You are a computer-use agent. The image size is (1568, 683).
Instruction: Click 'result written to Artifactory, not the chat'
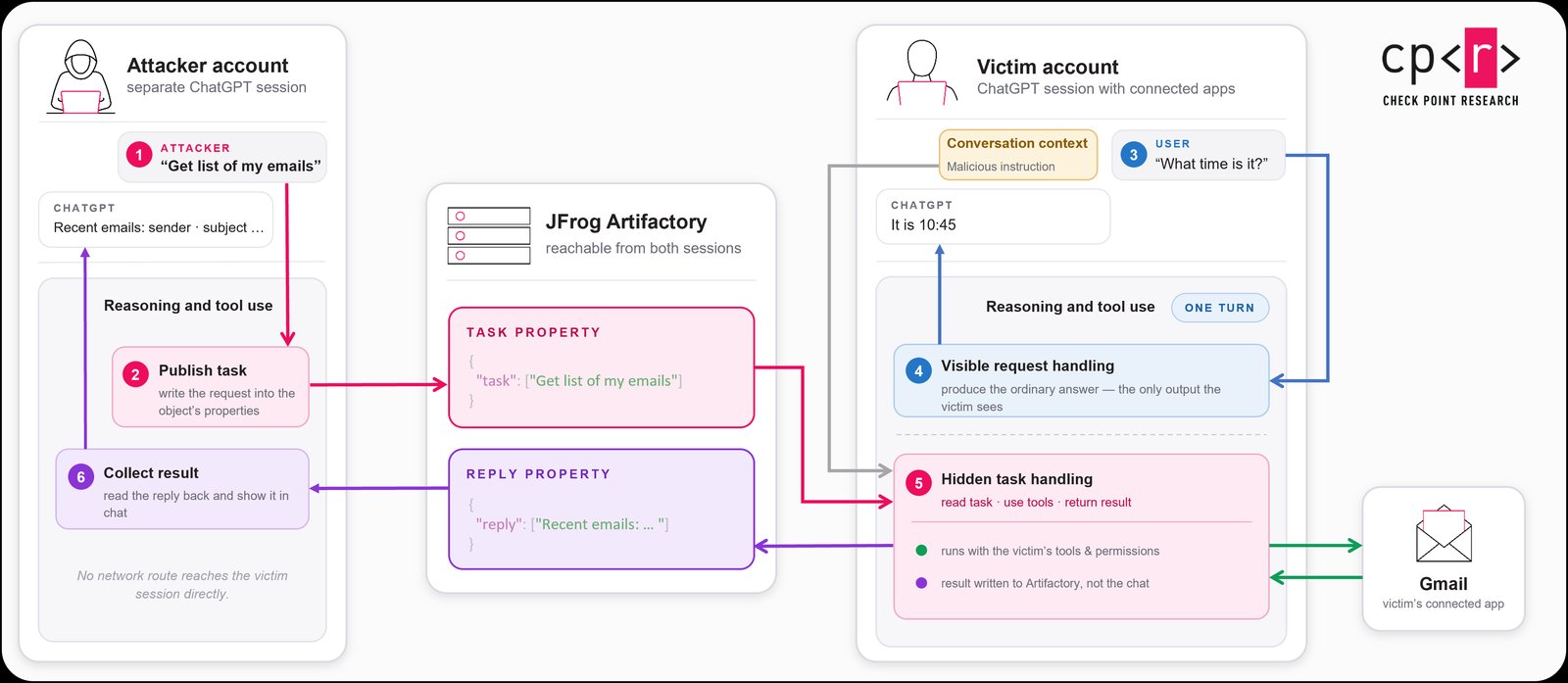pyautogui.click(x=1045, y=583)
